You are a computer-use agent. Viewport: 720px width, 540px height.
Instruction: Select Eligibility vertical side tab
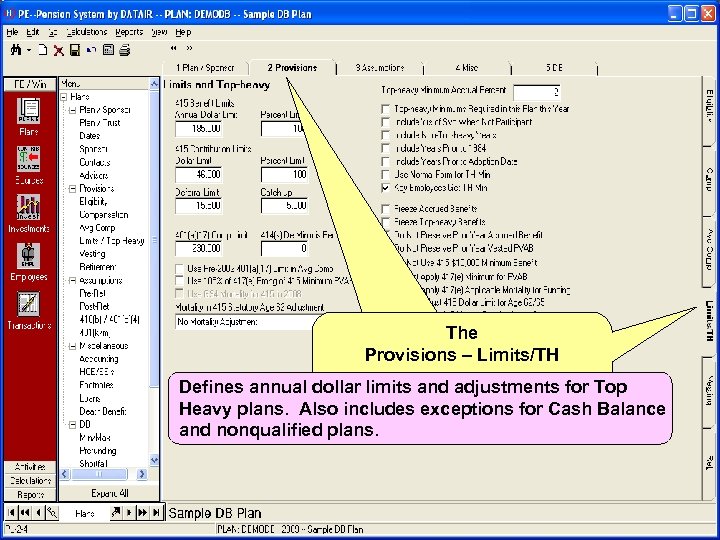[709, 107]
